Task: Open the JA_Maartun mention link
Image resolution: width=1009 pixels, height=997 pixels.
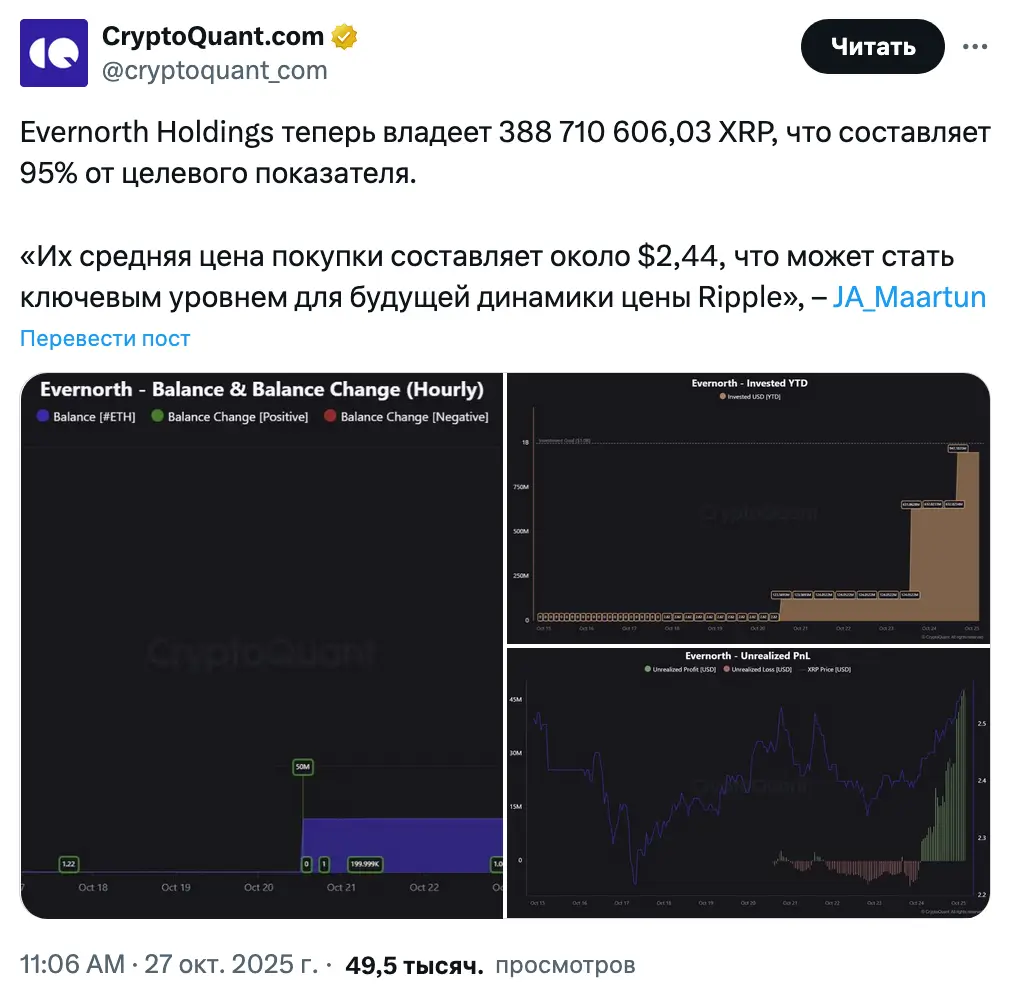Action: (909, 297)
